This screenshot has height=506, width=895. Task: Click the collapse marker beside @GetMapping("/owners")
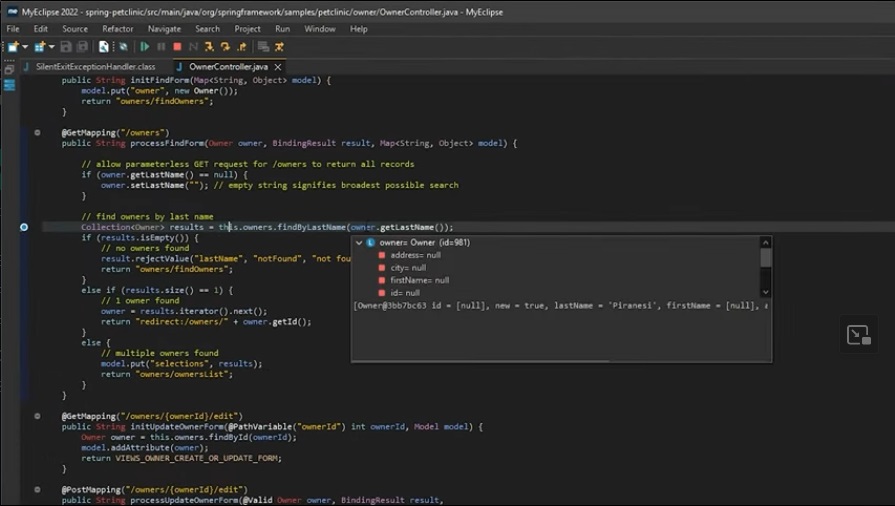(37, 132)
